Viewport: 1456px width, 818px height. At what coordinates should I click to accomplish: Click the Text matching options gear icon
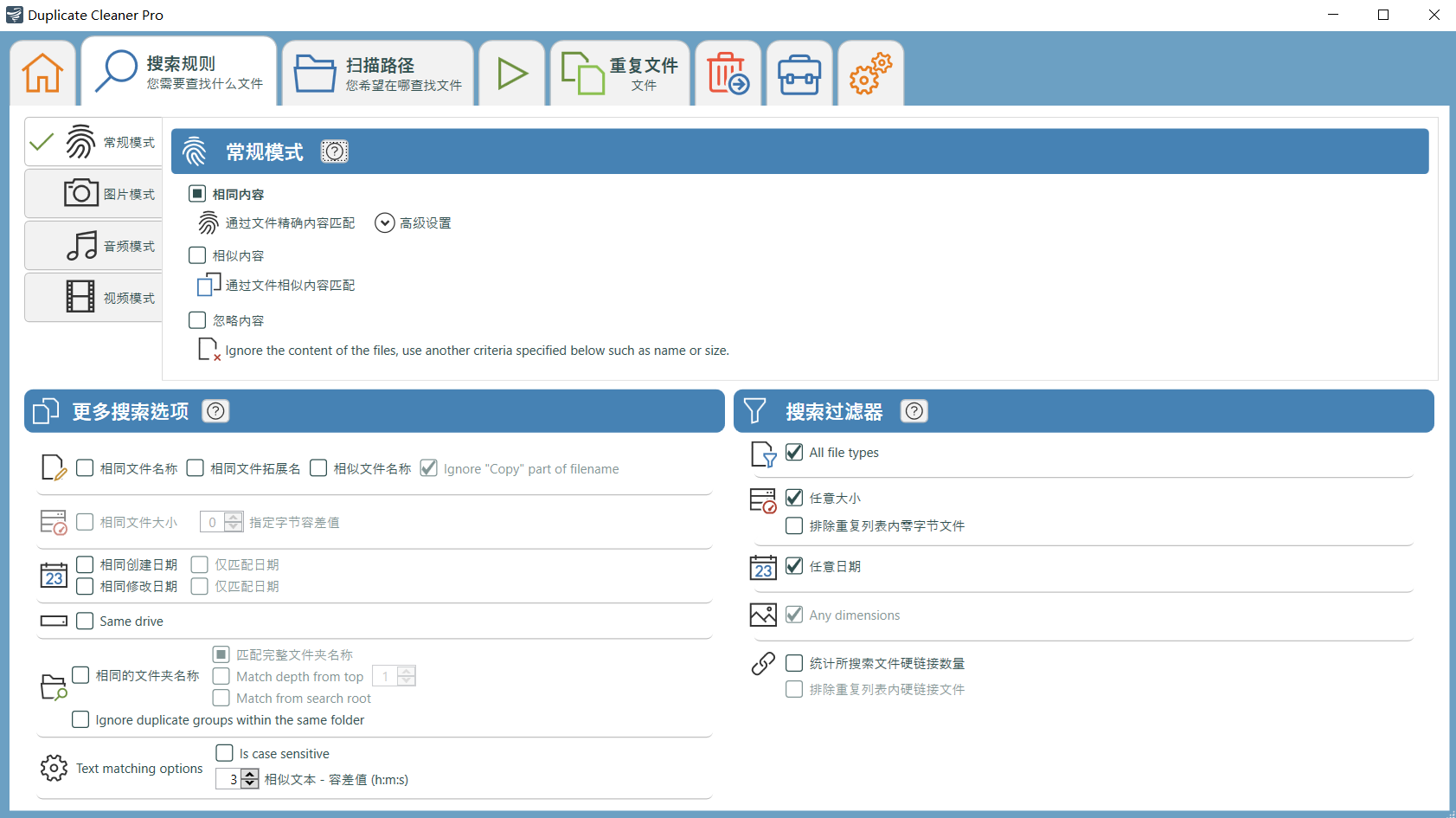54,768
